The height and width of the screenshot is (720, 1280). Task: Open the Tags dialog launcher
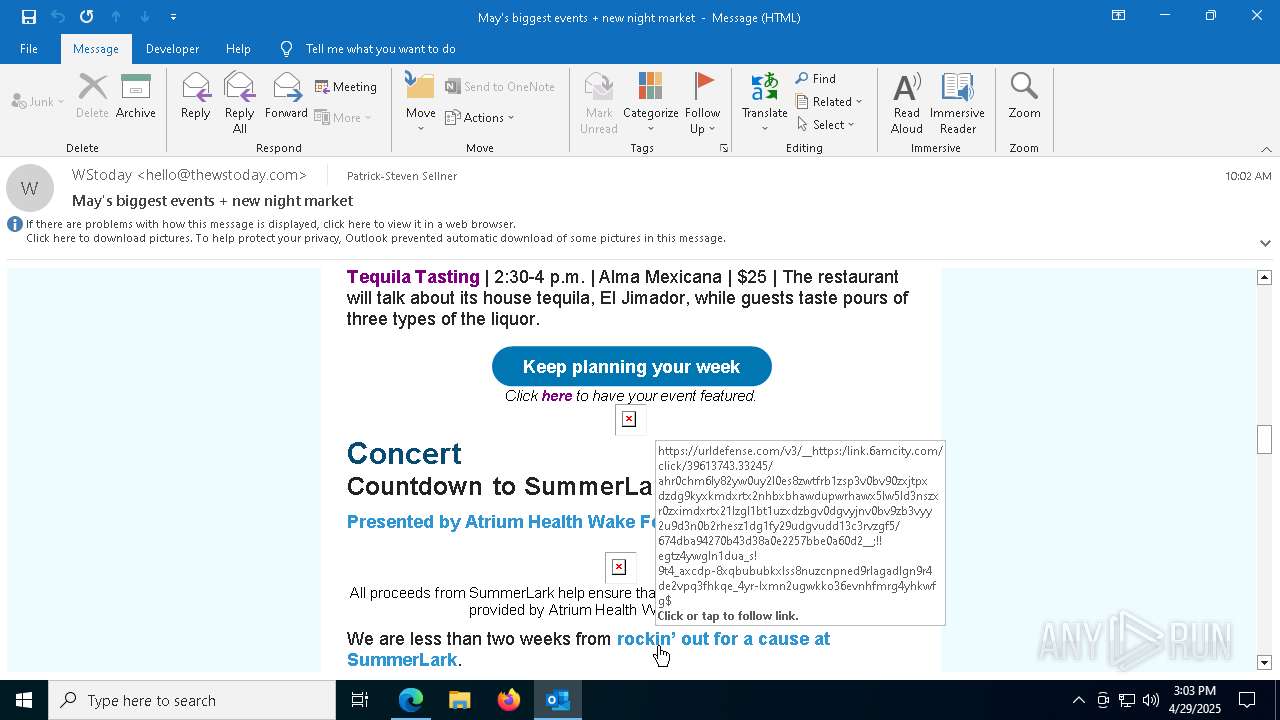(723, 148)
